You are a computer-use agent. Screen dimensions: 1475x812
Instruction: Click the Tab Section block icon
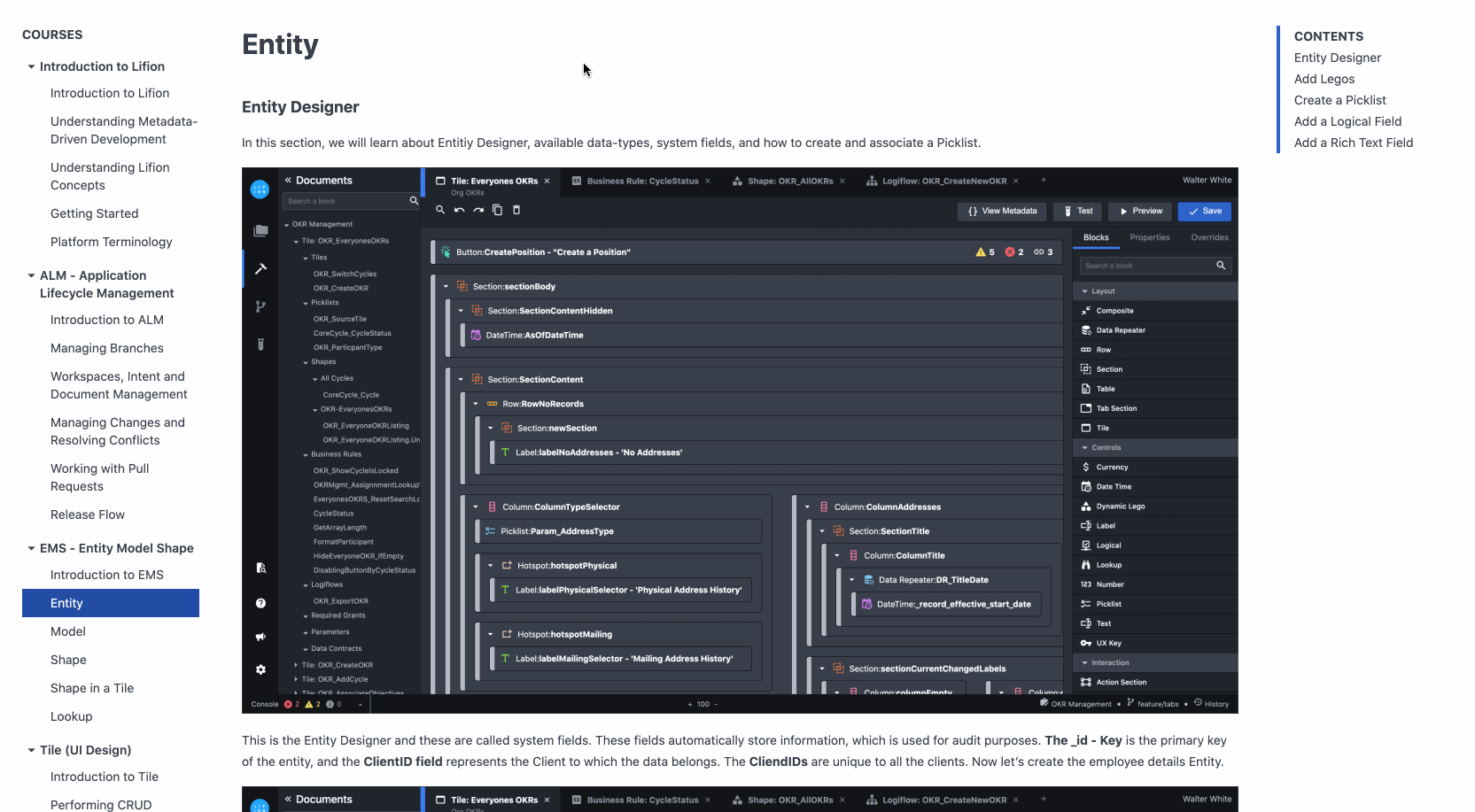(x=1086, y=408)
